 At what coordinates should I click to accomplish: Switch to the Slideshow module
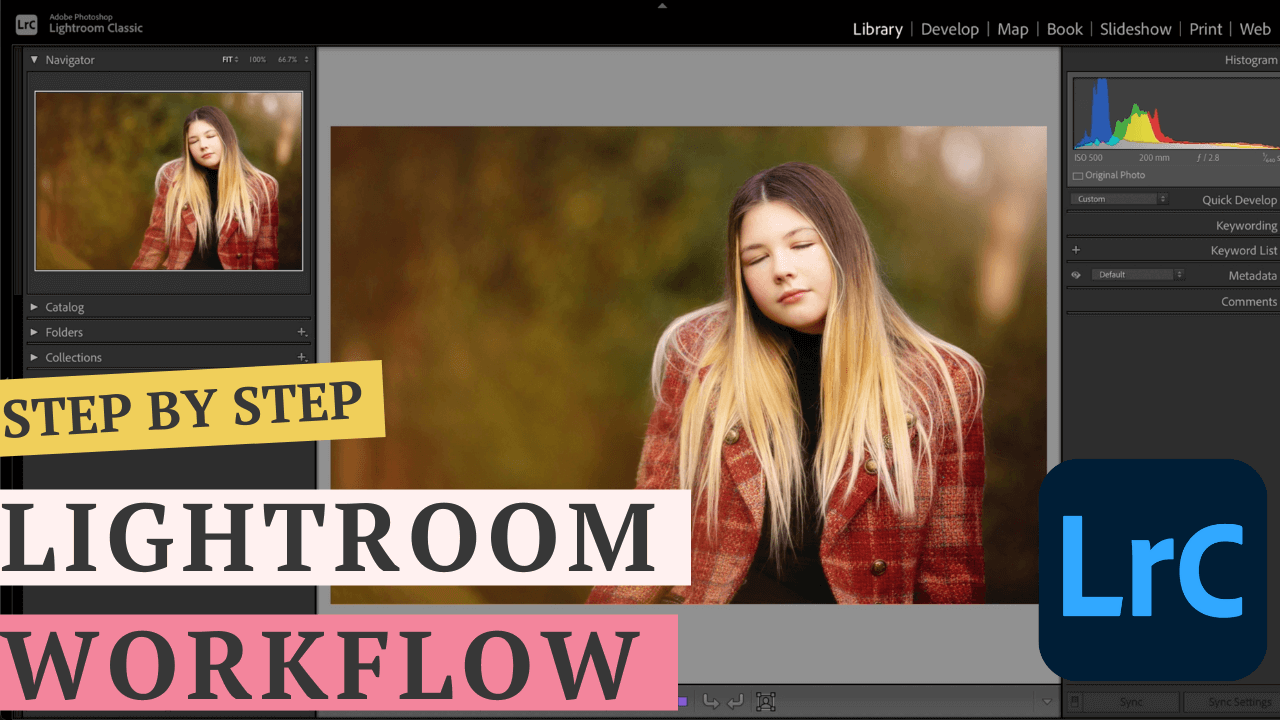[x=1136, y=29]
